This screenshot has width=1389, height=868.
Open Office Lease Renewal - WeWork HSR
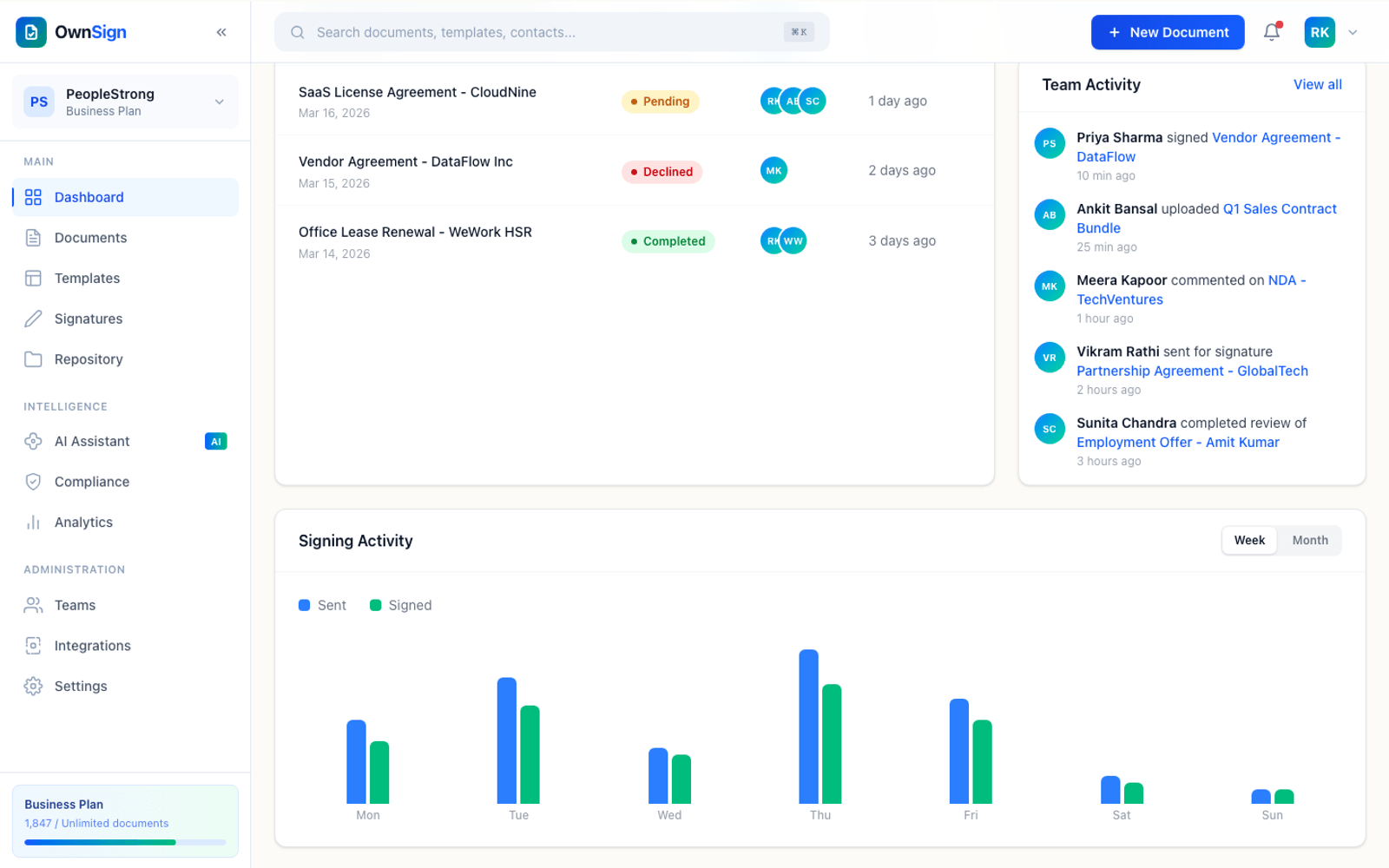(635, 241)
